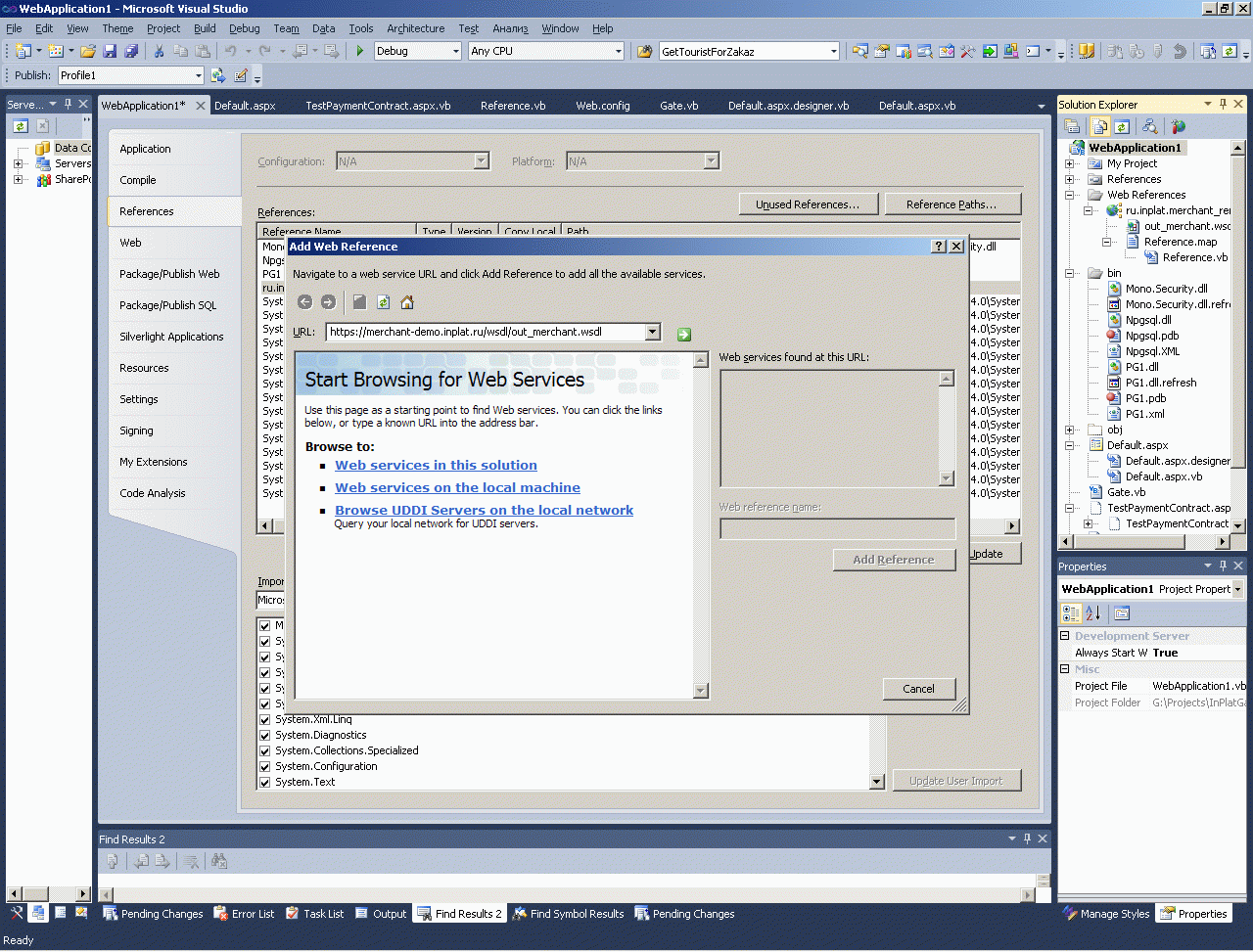The height and width of the screenshot is (952, 1253).
Task: Click the Help question mark in dialog title
Action: point(939,247)
